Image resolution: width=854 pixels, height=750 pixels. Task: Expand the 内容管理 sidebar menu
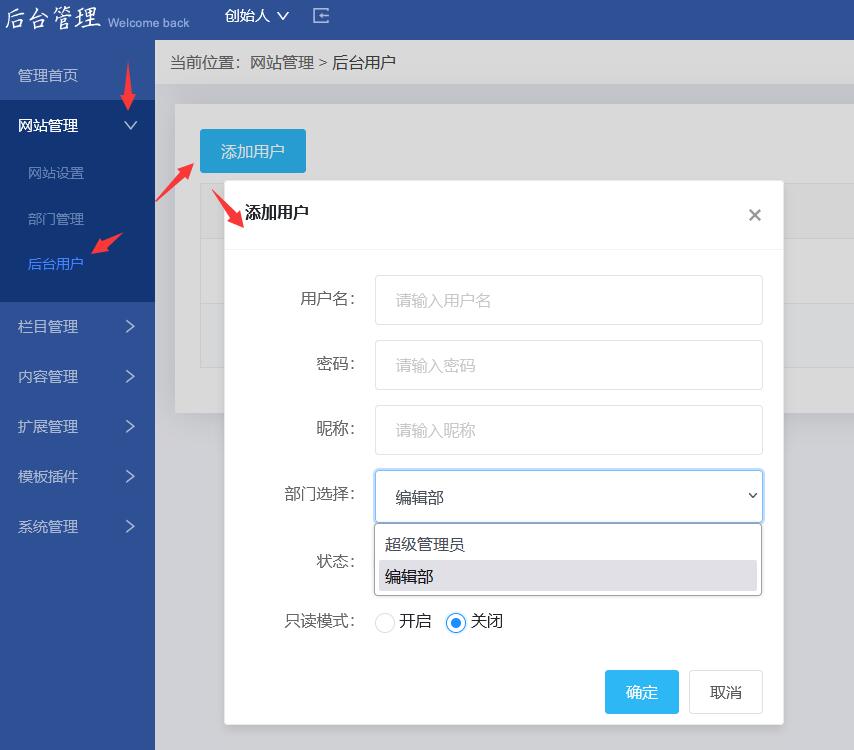[76, 377]
